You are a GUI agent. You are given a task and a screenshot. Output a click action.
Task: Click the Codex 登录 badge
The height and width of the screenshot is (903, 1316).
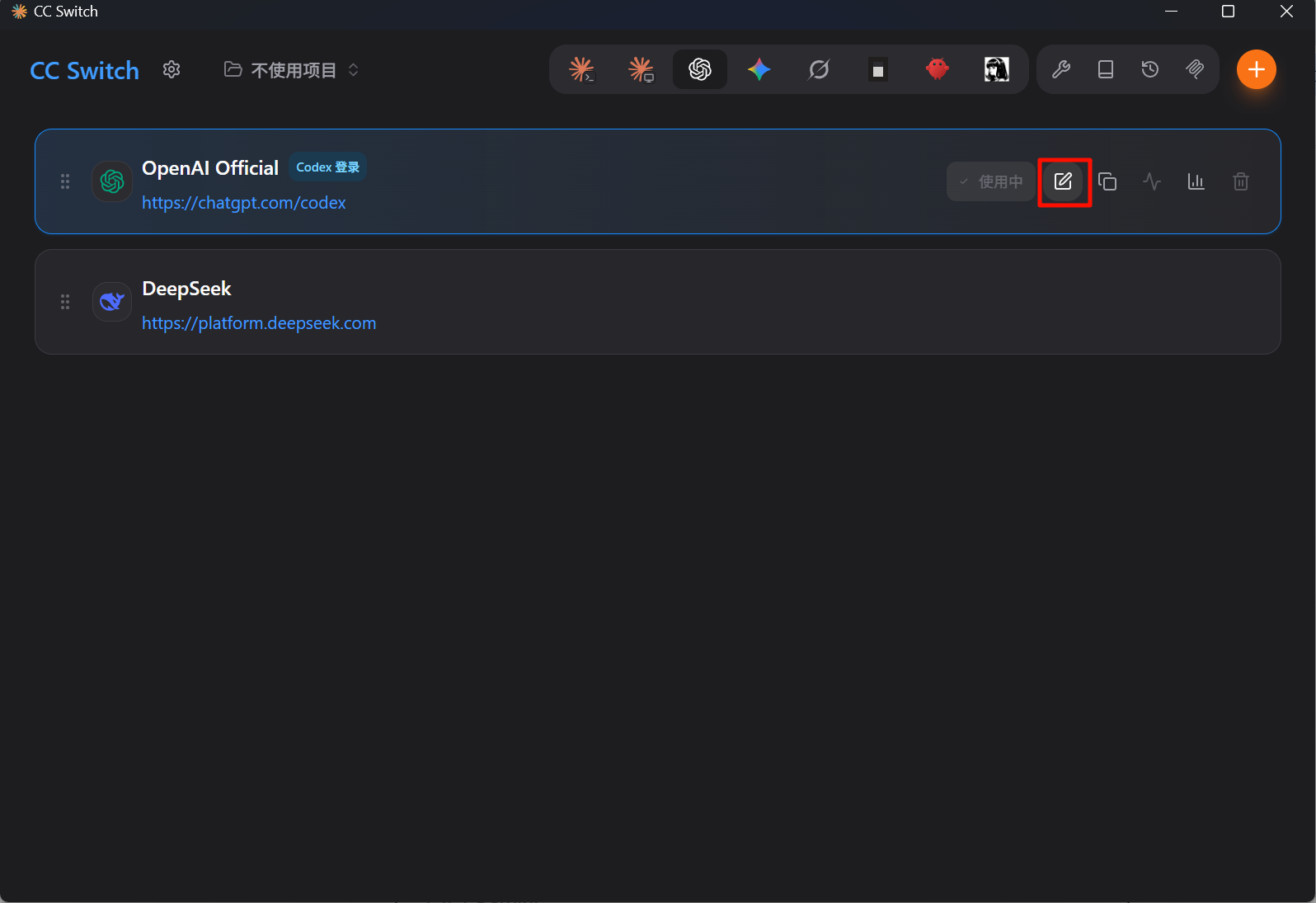pyautogui.click(x=327, y=167)
